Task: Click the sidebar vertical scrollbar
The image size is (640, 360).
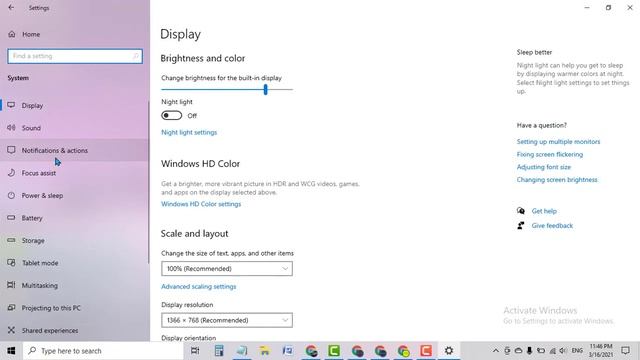Action: 149,182
